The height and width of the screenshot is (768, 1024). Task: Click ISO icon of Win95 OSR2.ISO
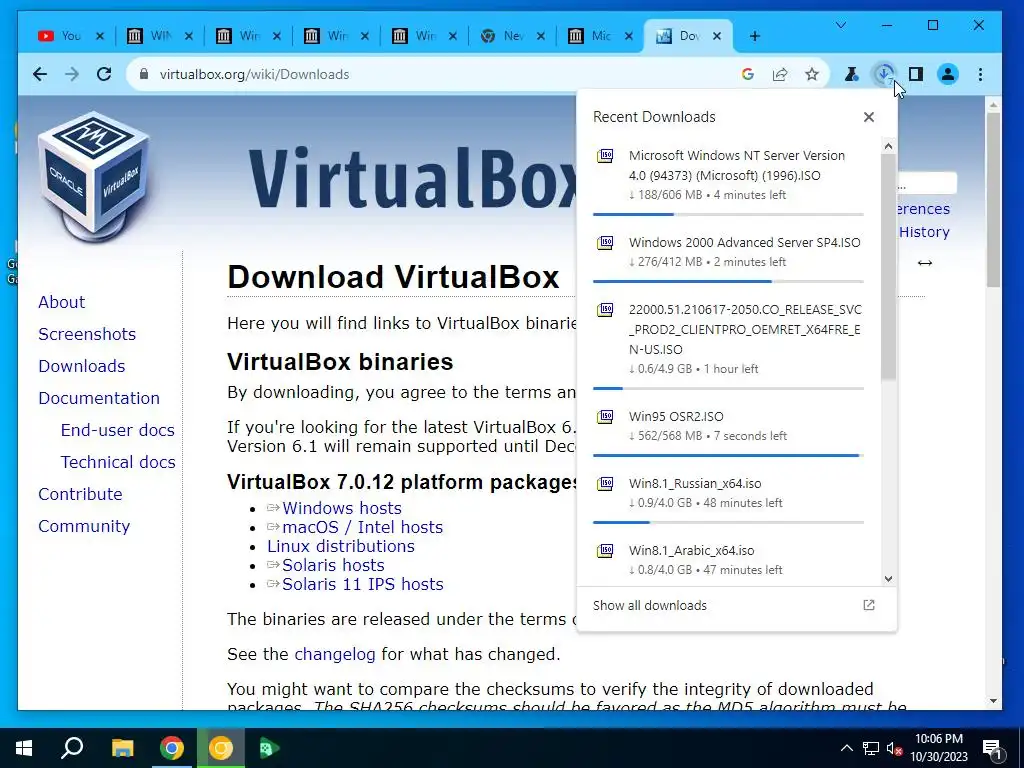coord(605,417)
